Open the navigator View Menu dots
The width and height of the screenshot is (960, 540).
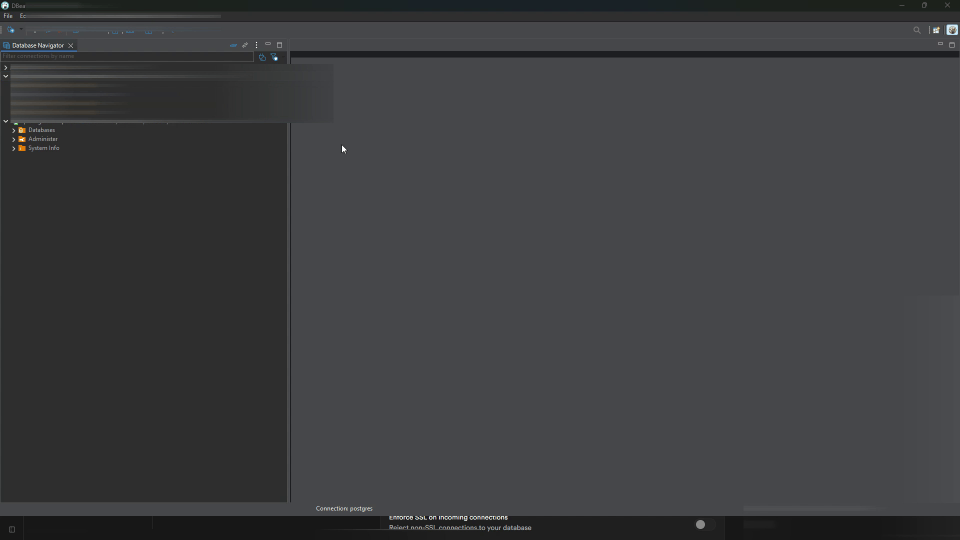coord(257,45)
